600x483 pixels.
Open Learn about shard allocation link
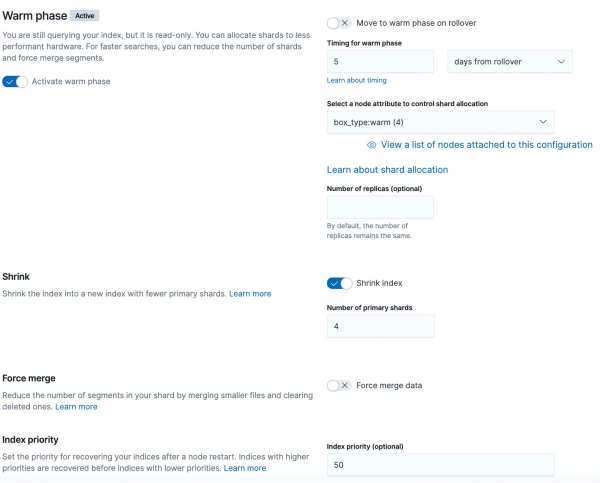387,170
